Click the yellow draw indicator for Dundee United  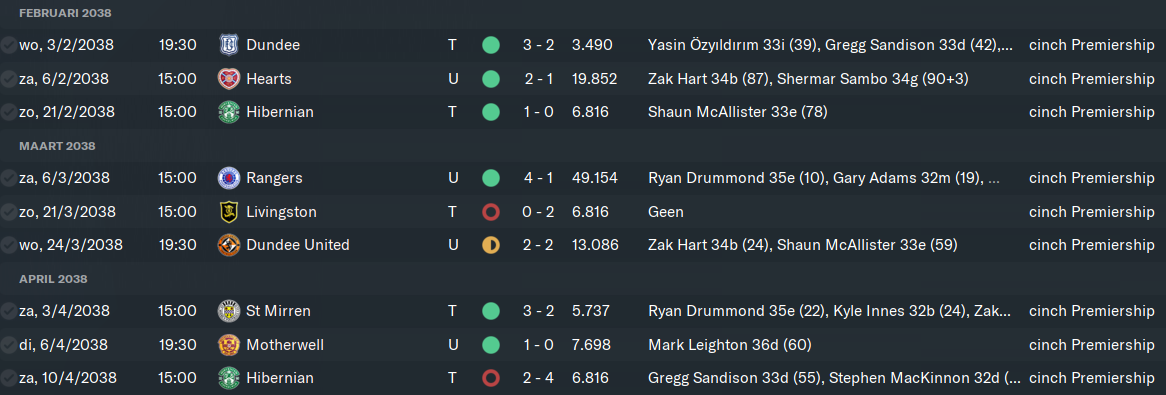(491, 245)
